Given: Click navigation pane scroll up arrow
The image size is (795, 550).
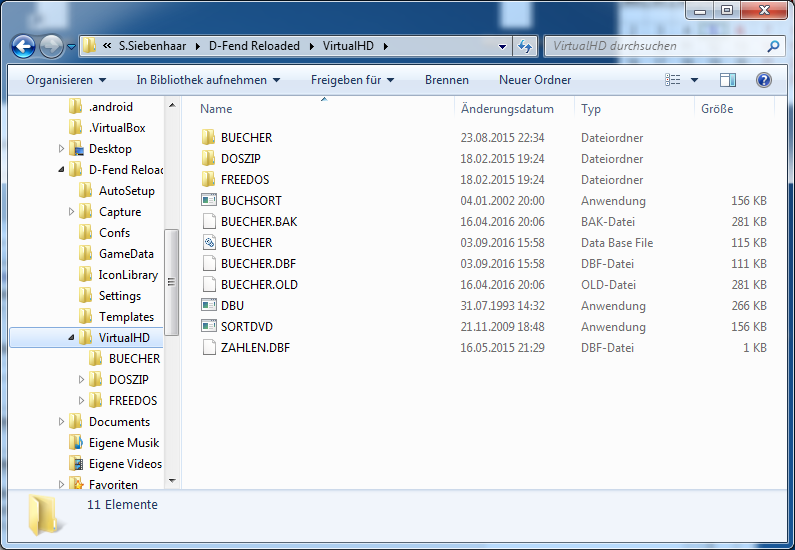Looking at the screenshot, I should point(172,105).
